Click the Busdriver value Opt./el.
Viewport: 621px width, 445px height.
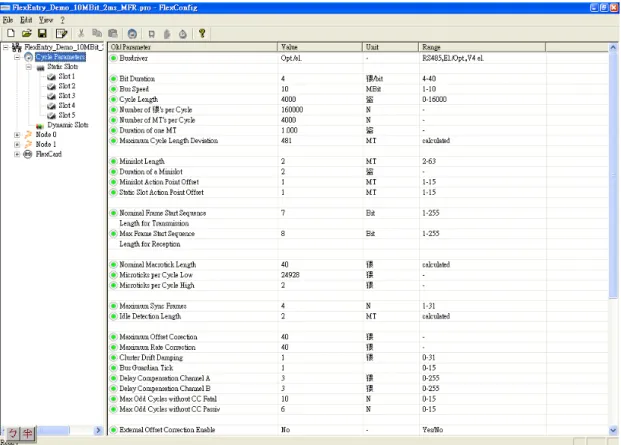pyautogui.click(x=291, y=58)
